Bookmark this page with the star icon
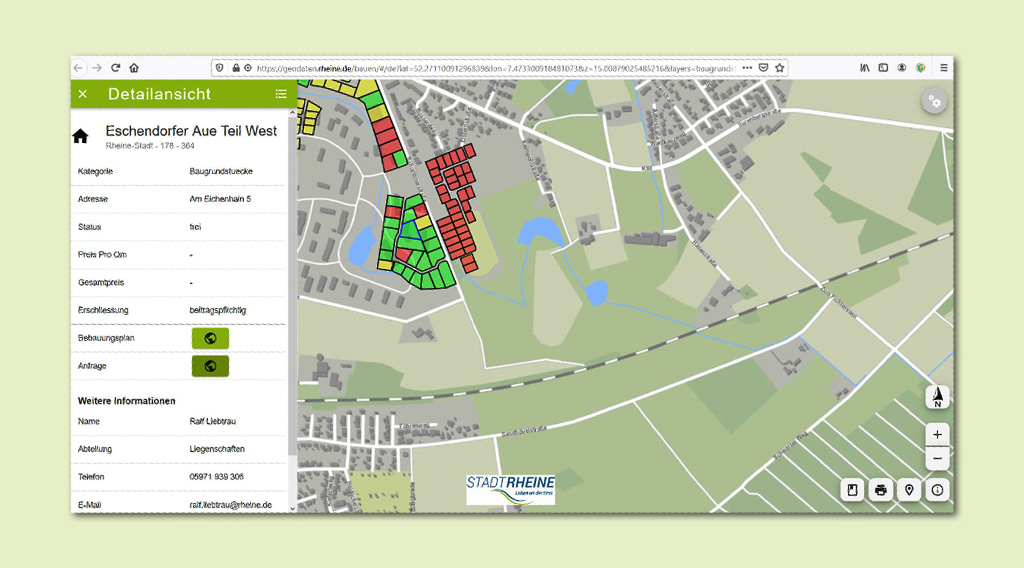This screenshot has height=568, width=1024. [779, 68]
